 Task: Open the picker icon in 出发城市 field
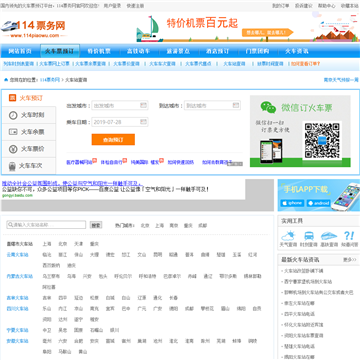(144, 105)
